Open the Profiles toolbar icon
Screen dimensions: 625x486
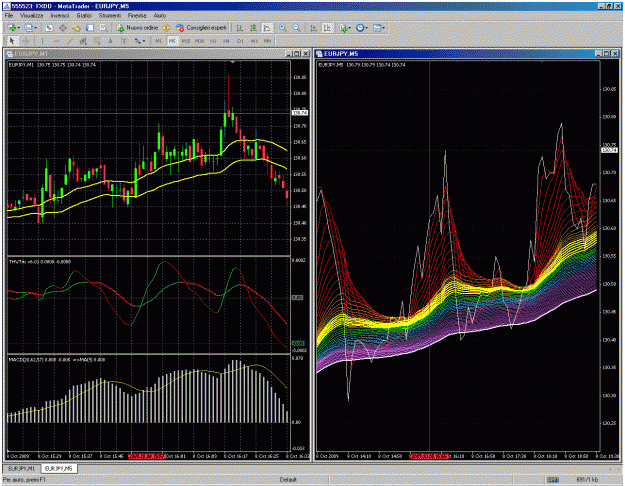click(28, 28)
